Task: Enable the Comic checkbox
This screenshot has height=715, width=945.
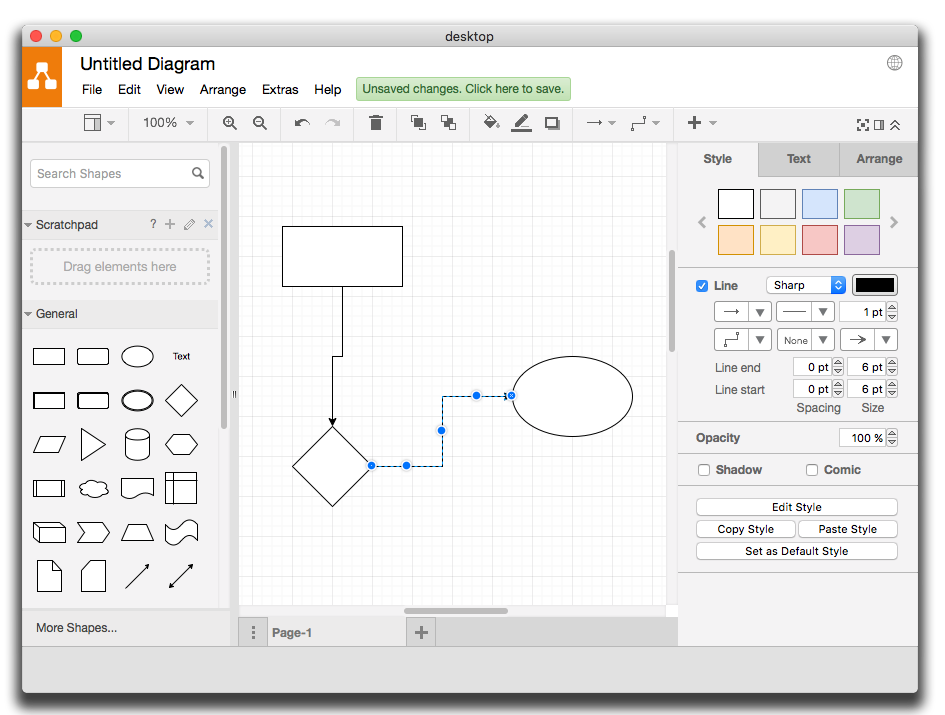Action: [812, 470]
